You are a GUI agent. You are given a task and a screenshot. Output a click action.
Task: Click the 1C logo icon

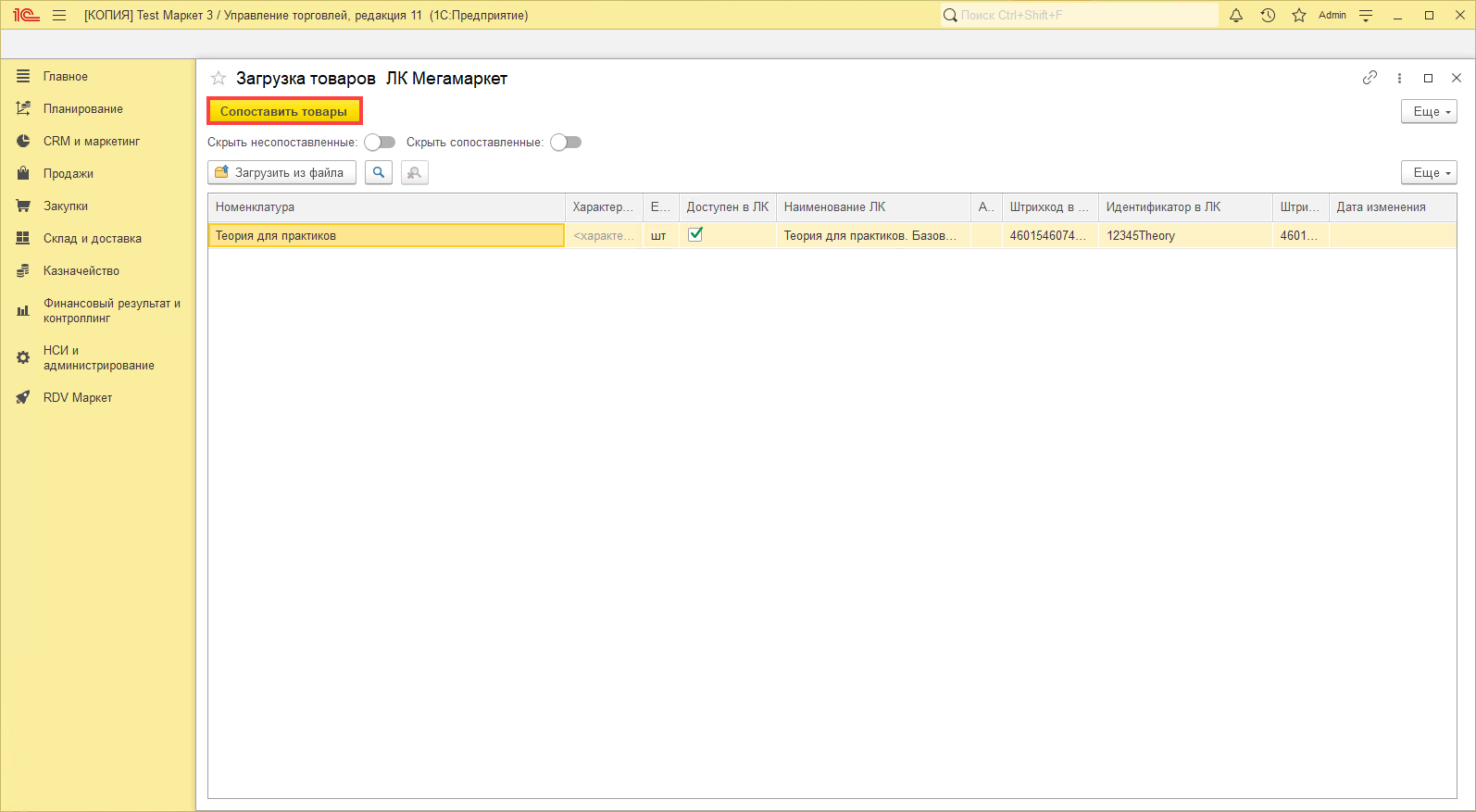26,15
